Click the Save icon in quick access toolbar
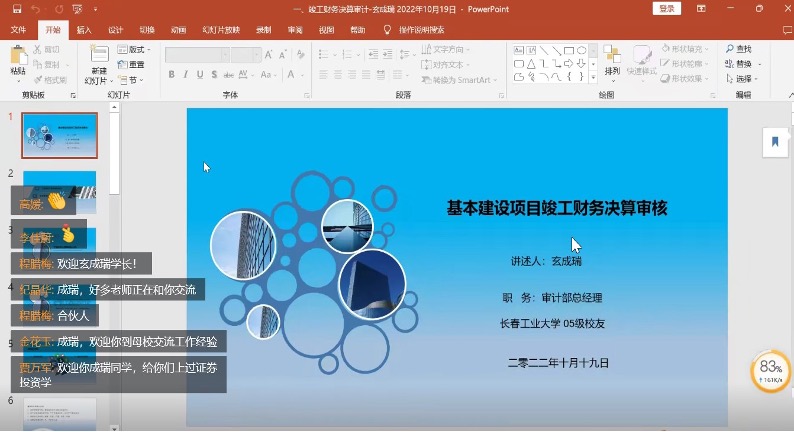Image resolution: width=794 pixels, height=432 pixels. 16,9
